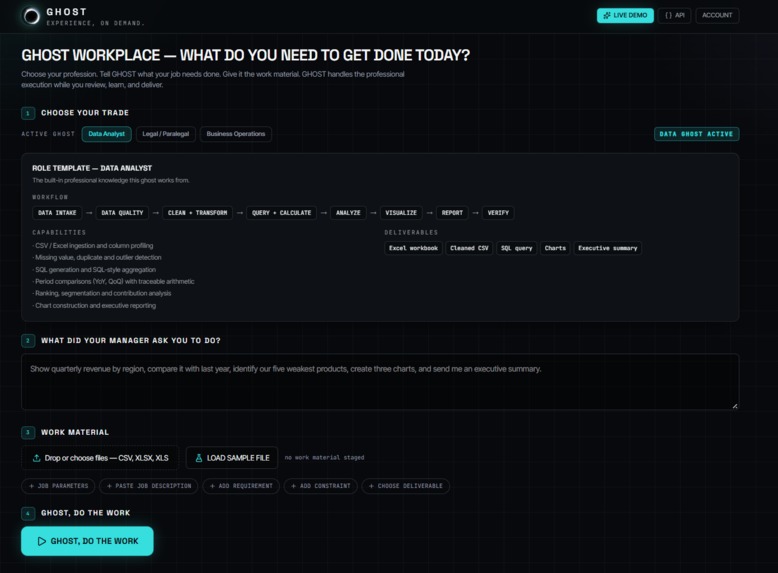This screenshot has height=573, width=778.
Task: Open the API button
Action: (674, 15)
